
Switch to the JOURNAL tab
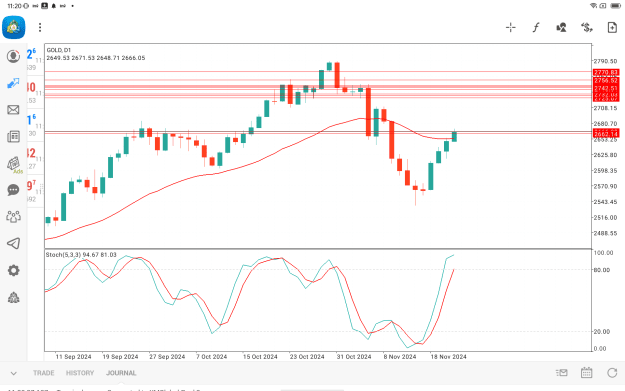coord(121,373)
